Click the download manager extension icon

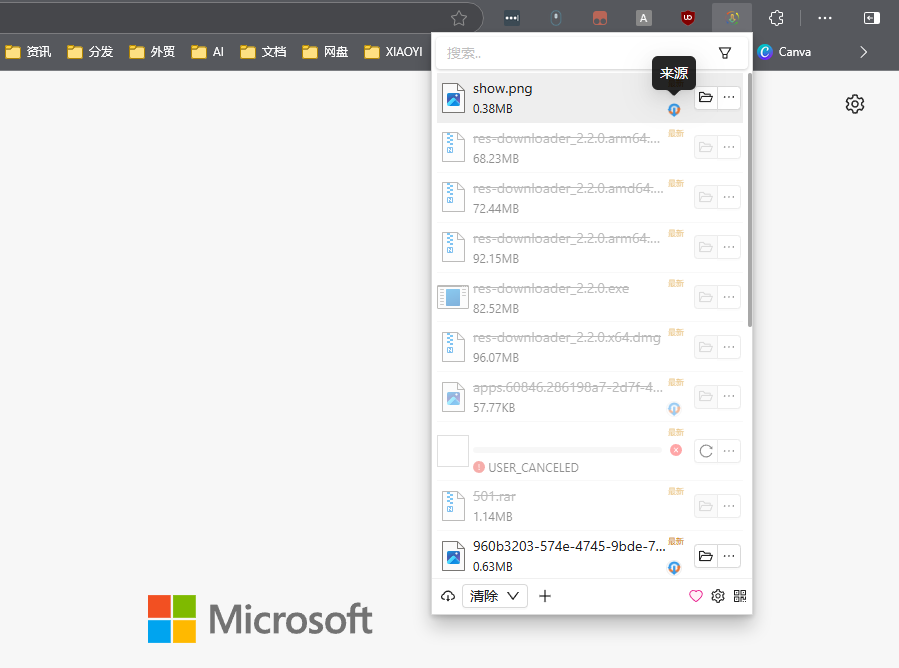point(732,18)
